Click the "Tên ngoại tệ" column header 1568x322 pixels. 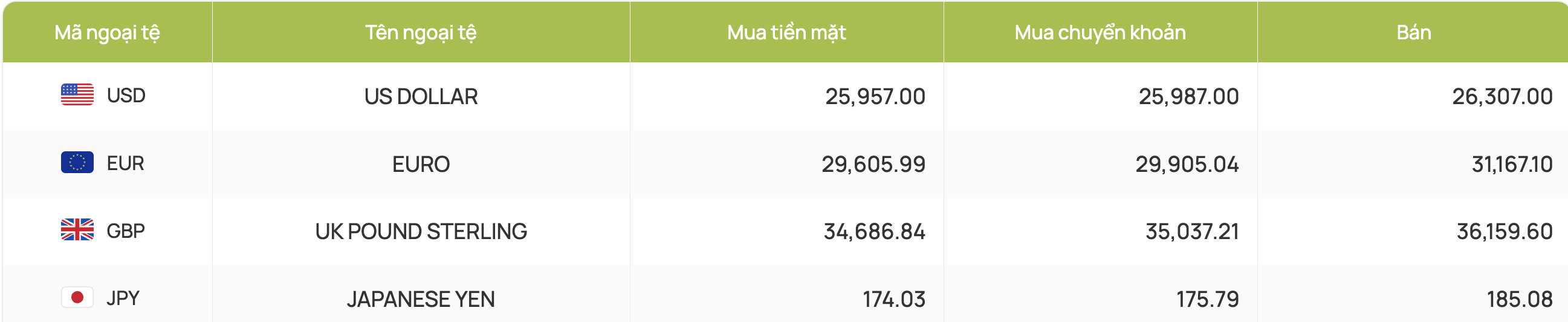[x=421, y=32]
